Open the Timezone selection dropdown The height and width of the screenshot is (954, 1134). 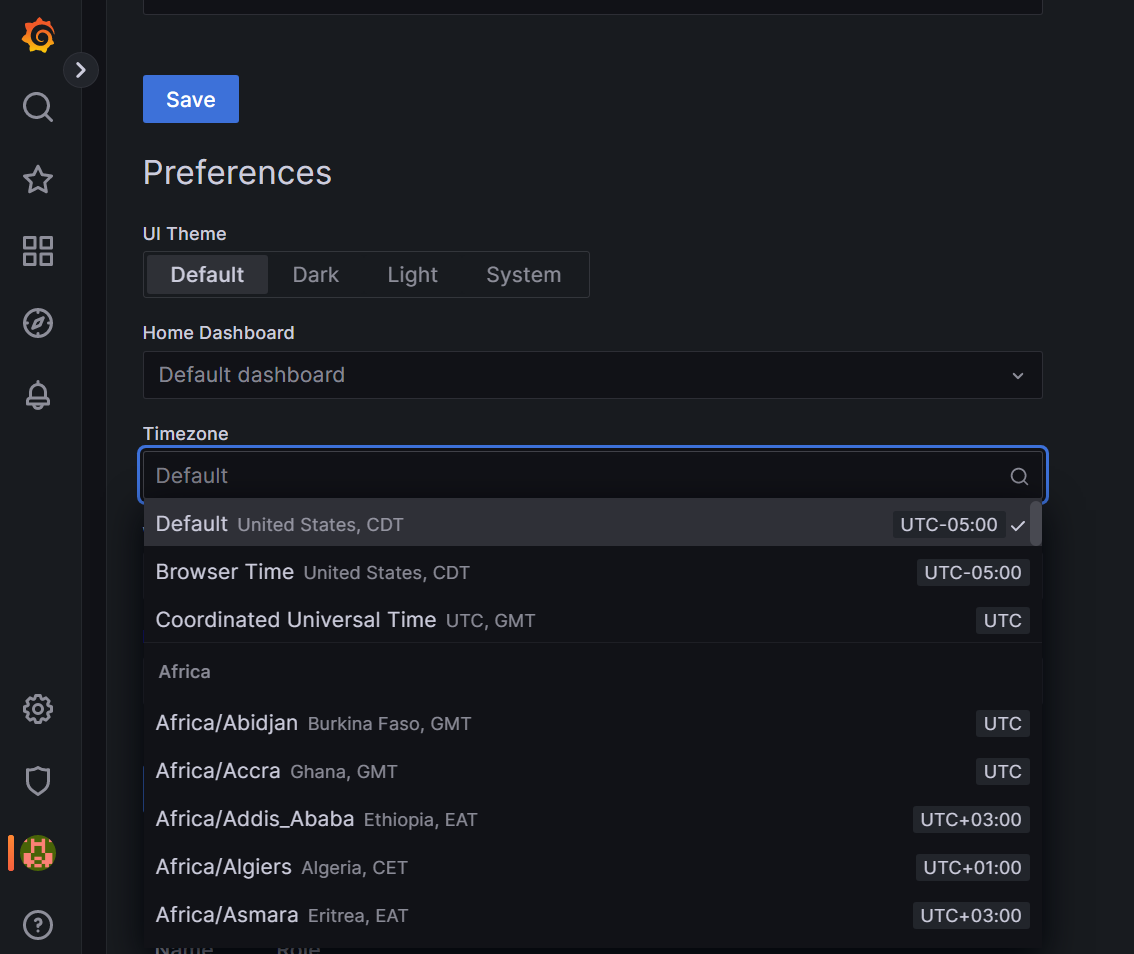[x=593, y=475]
